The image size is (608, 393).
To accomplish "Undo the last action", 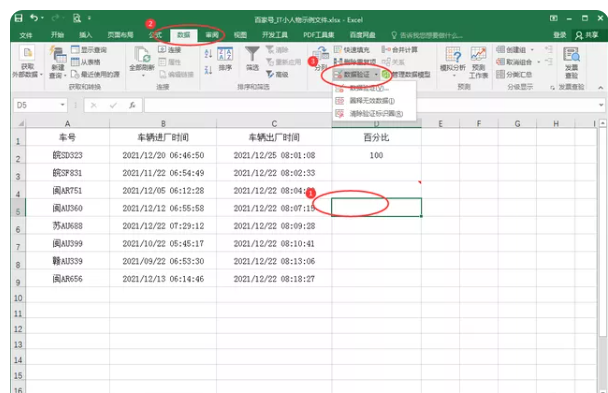I will [x=34, y=18].
